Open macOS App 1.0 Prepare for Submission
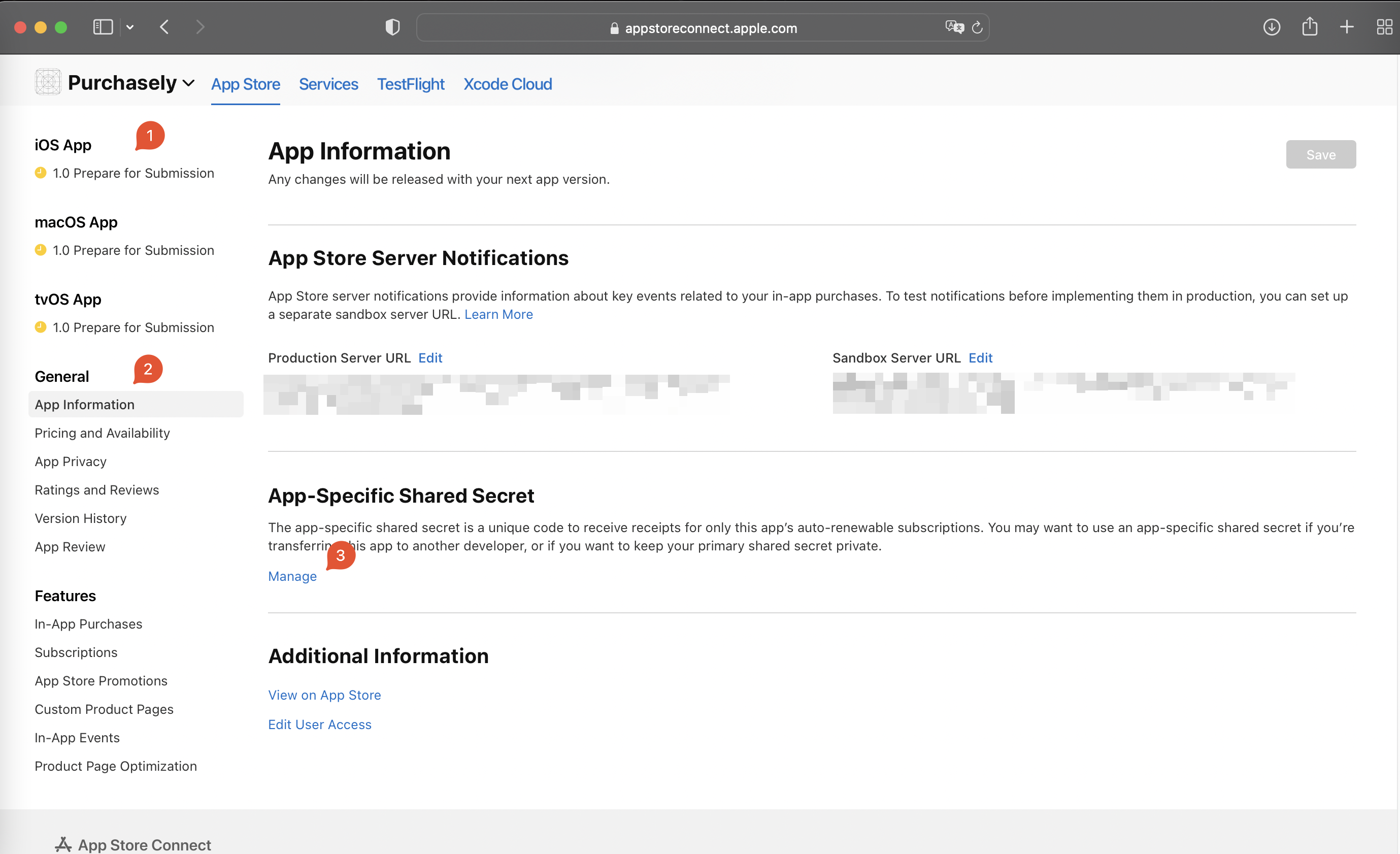The image size is (1400, 854). [x=133, y=251]
